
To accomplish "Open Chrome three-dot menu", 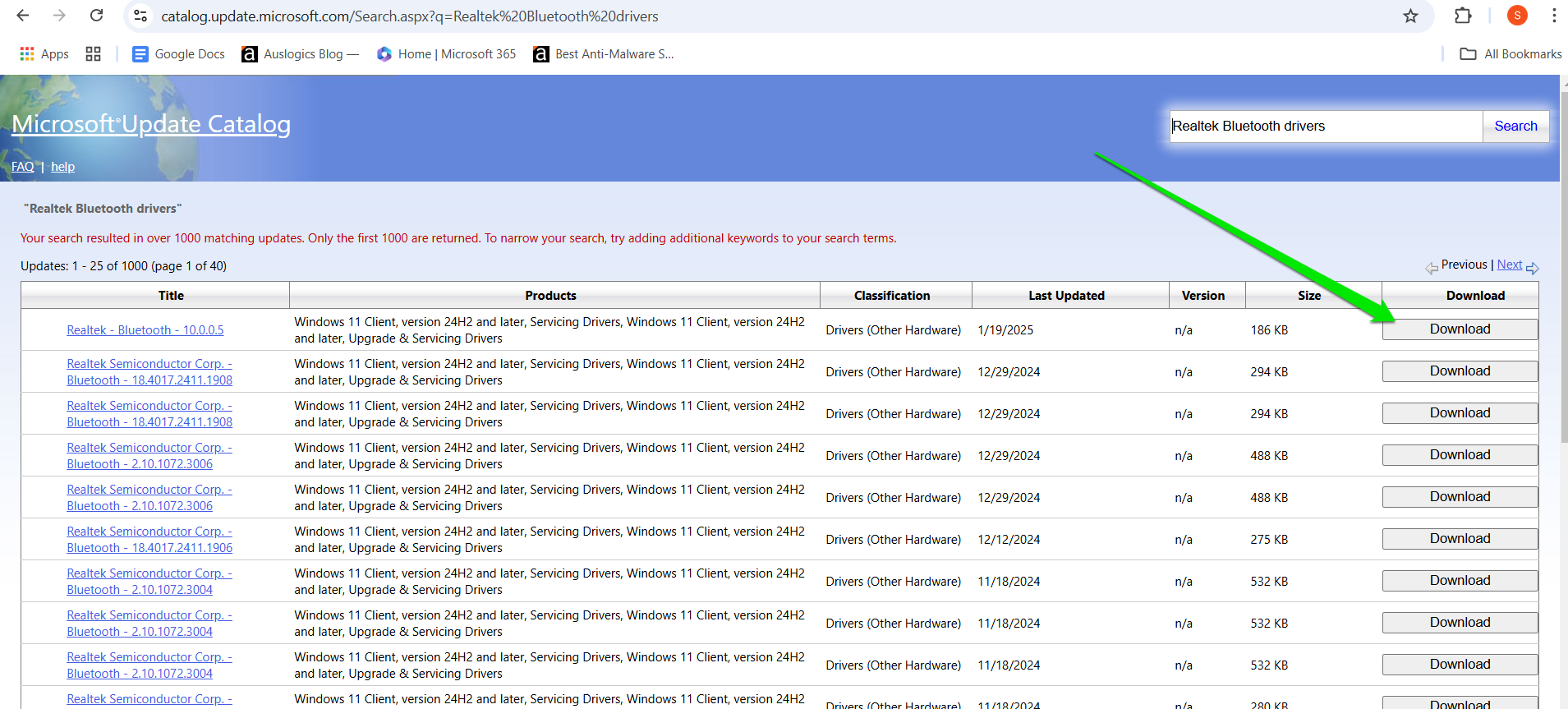I will 1554,16.
